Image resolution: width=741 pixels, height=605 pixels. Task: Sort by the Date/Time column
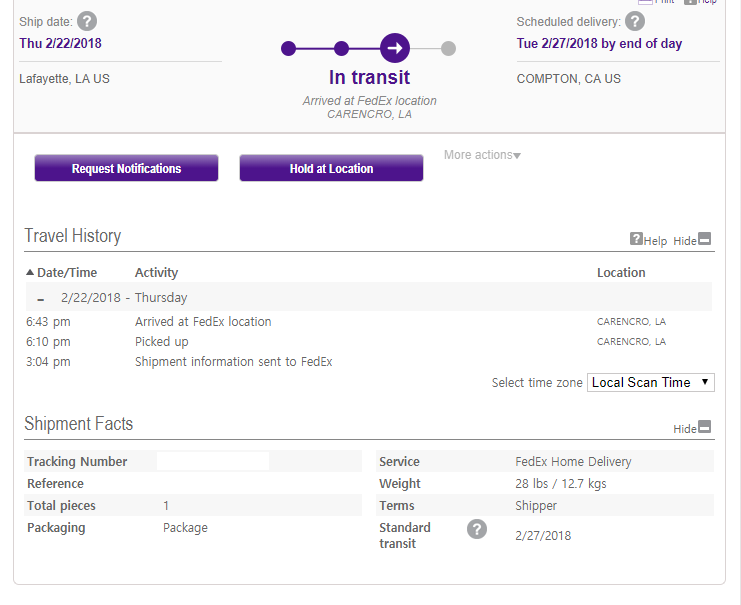[x=61, y=272]
